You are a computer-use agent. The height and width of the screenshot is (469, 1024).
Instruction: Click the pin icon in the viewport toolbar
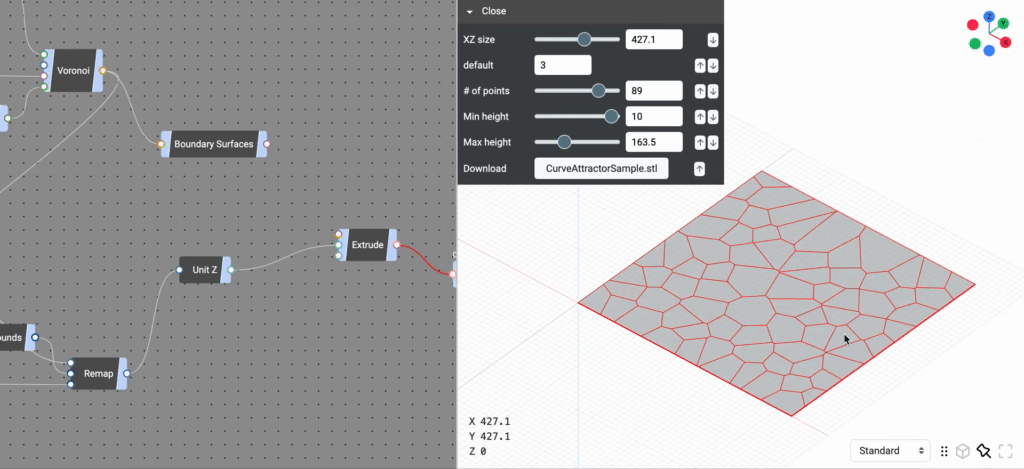coord(984,451)
